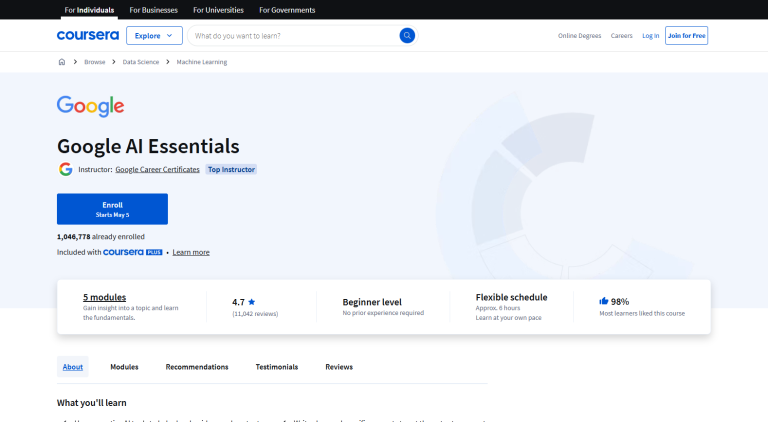Viewport: 768px width, 422px height.
Task: Select the For Businesses tab
Action: click(x=153, y=10)
